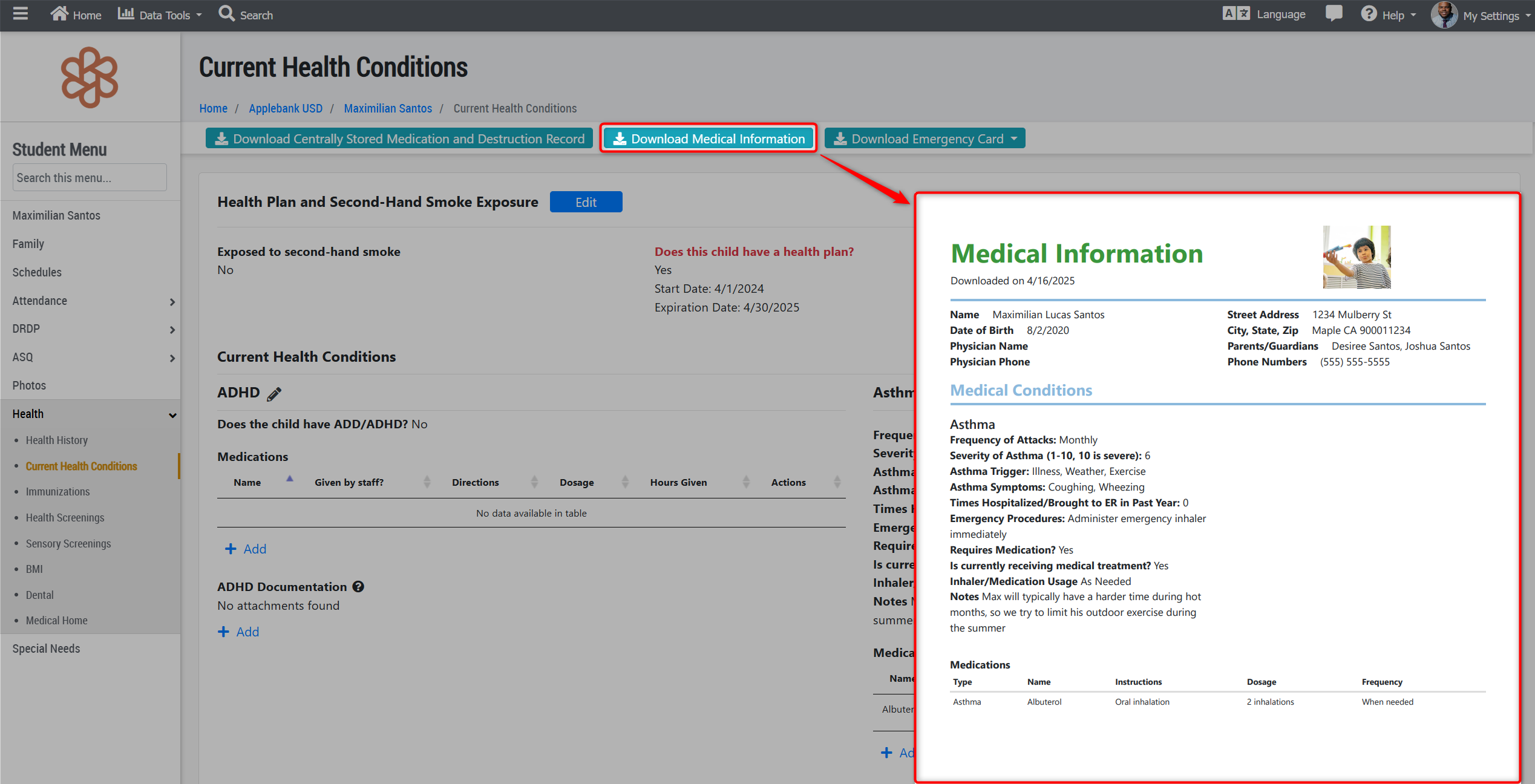Sort medications table by Name column
This screenshot has height=784, width=1535.
tap(247, 482)
